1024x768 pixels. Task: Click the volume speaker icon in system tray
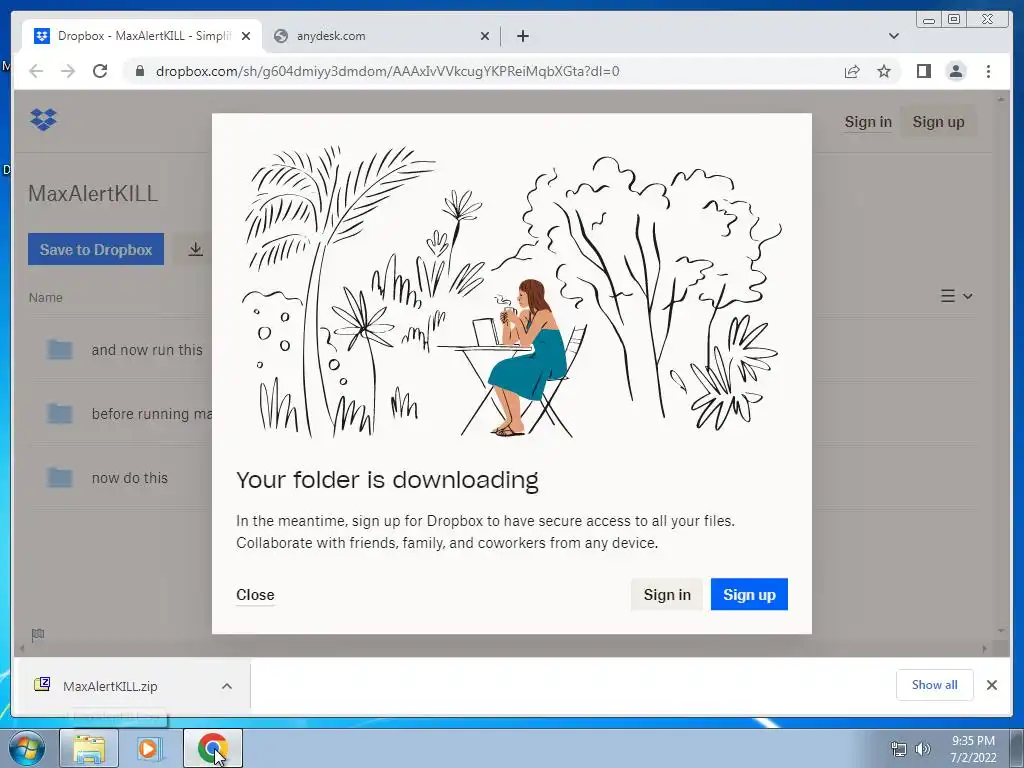point(922,749)
